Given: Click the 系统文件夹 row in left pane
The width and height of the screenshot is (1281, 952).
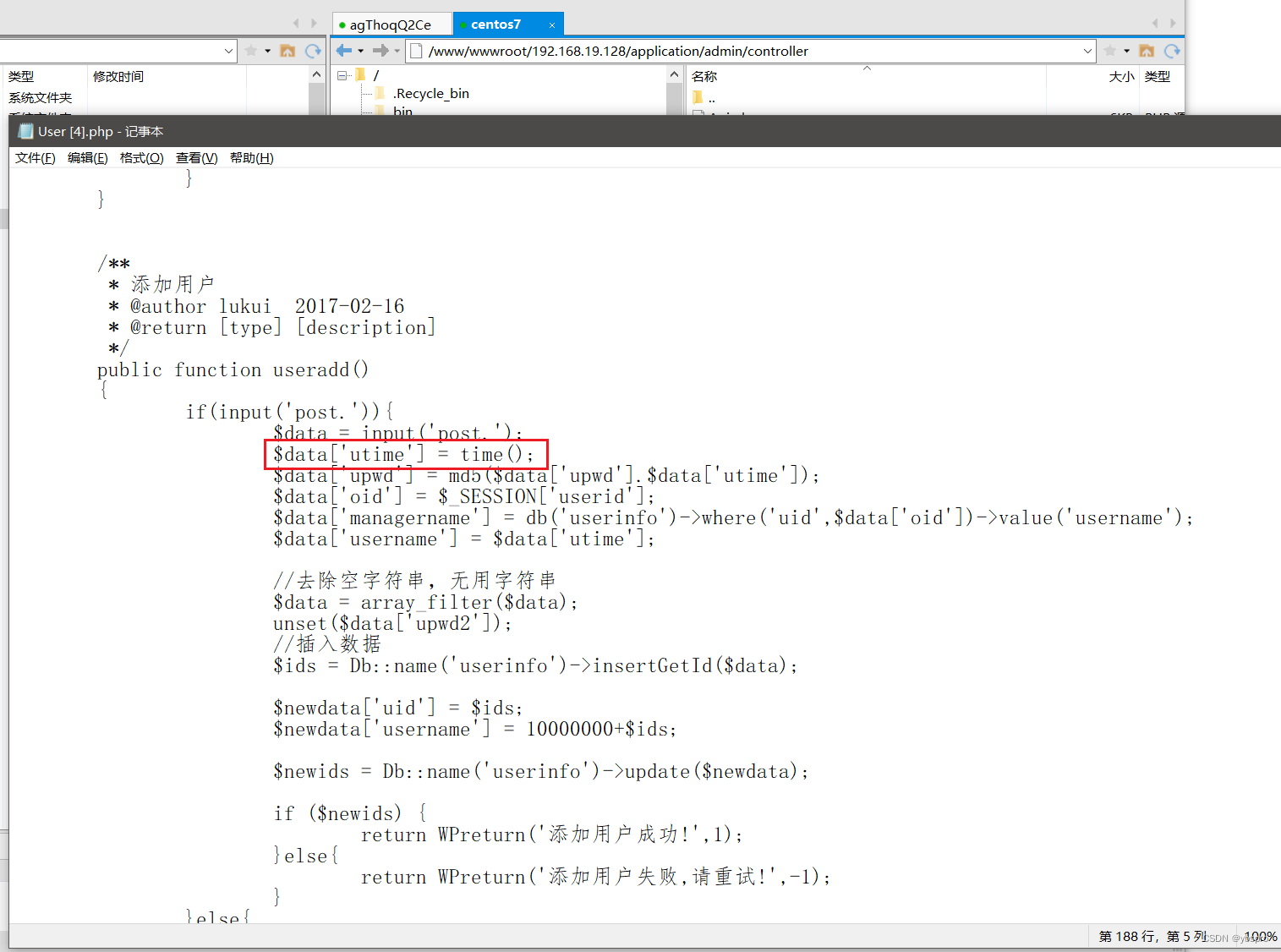Looking at the screenshot, I should point(40,98).
